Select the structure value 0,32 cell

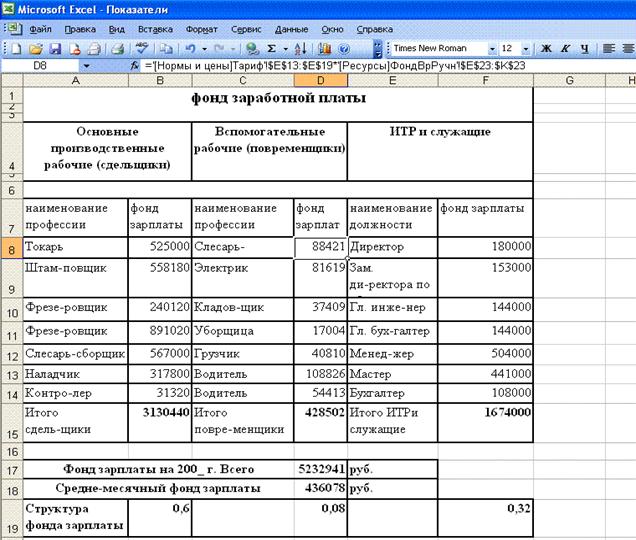click(486, 518)
